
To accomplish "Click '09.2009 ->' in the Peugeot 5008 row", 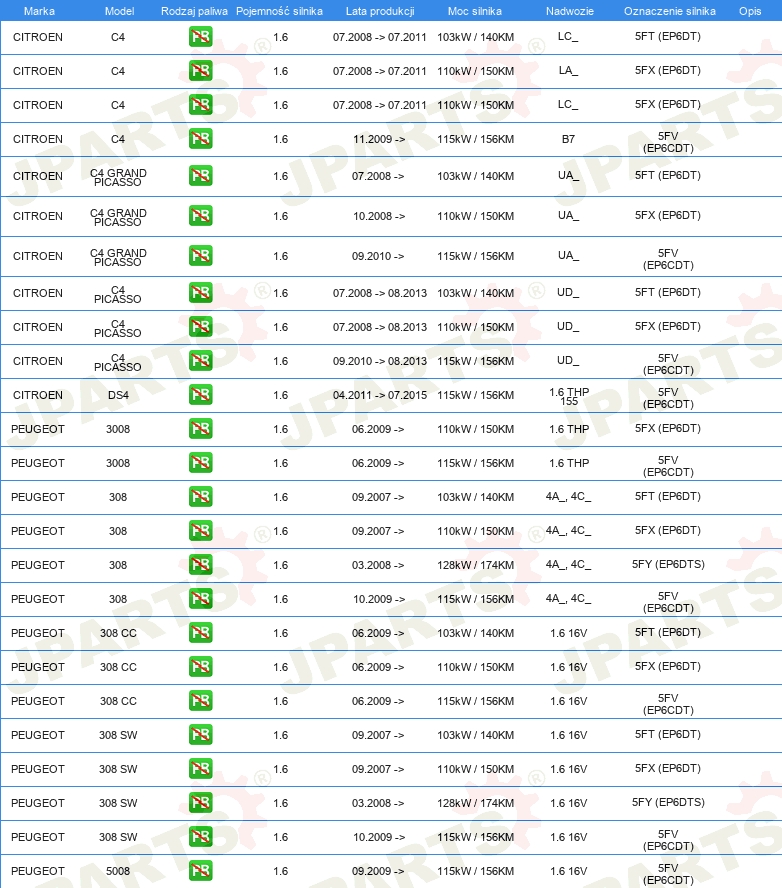I will (x=378, y=870).
